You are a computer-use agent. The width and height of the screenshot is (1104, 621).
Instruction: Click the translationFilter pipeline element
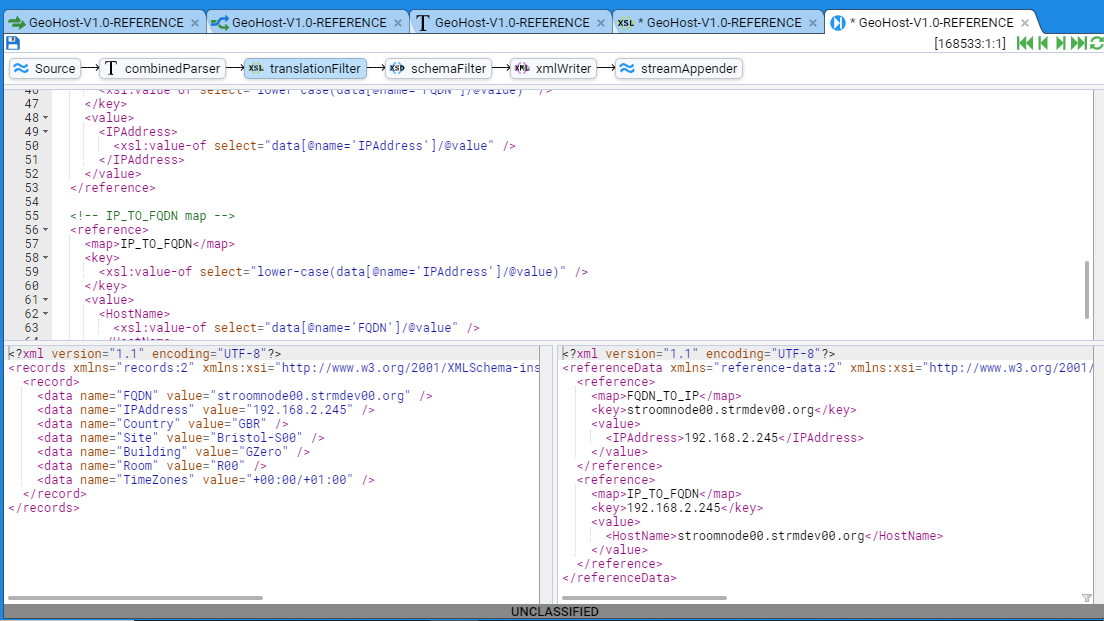(305, 69)
